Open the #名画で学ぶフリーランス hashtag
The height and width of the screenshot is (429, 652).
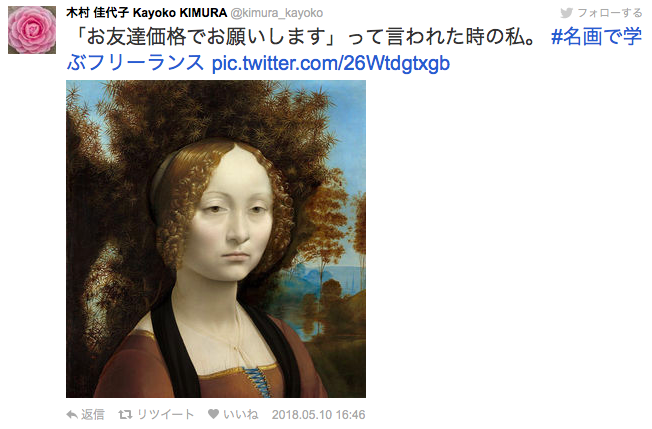point(596,37)
